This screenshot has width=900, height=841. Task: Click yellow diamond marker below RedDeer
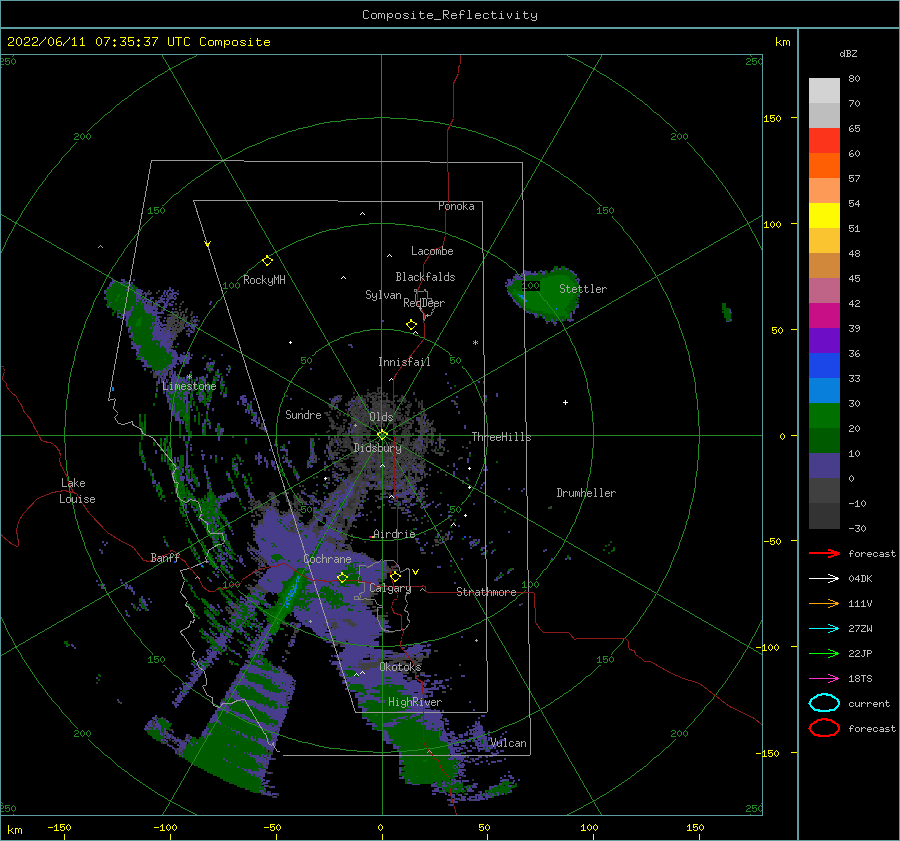tap(412, 325)
